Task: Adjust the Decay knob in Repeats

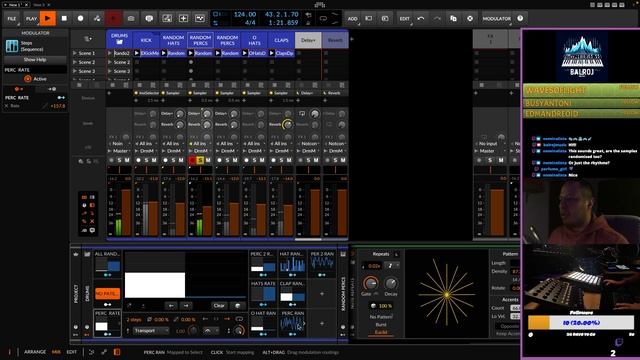Action: (391, 283)
